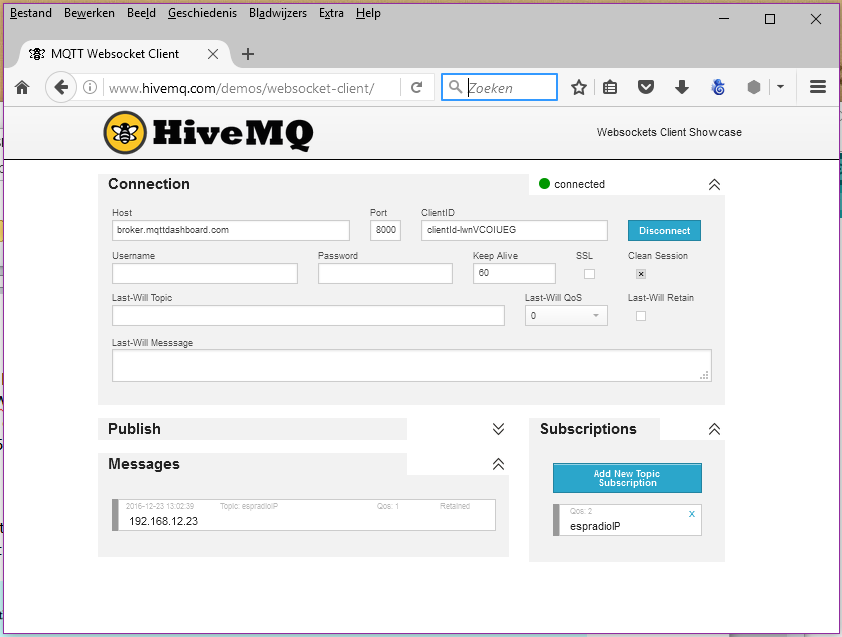842x637 pixels.
Task: Collapse the Subscriptions panel
Action: click(714, 429)
